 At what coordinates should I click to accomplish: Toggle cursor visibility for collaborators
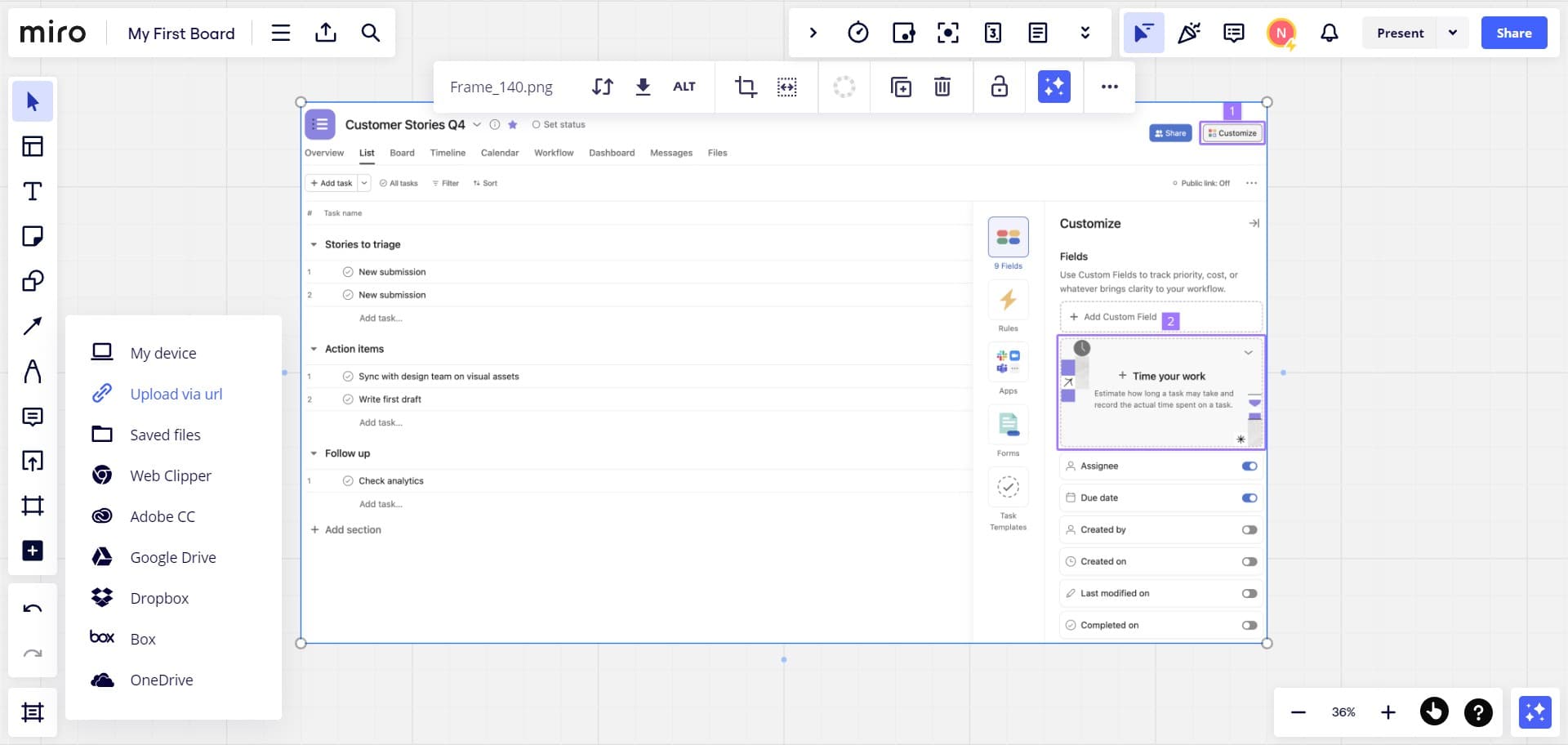tap(1143, 33)
